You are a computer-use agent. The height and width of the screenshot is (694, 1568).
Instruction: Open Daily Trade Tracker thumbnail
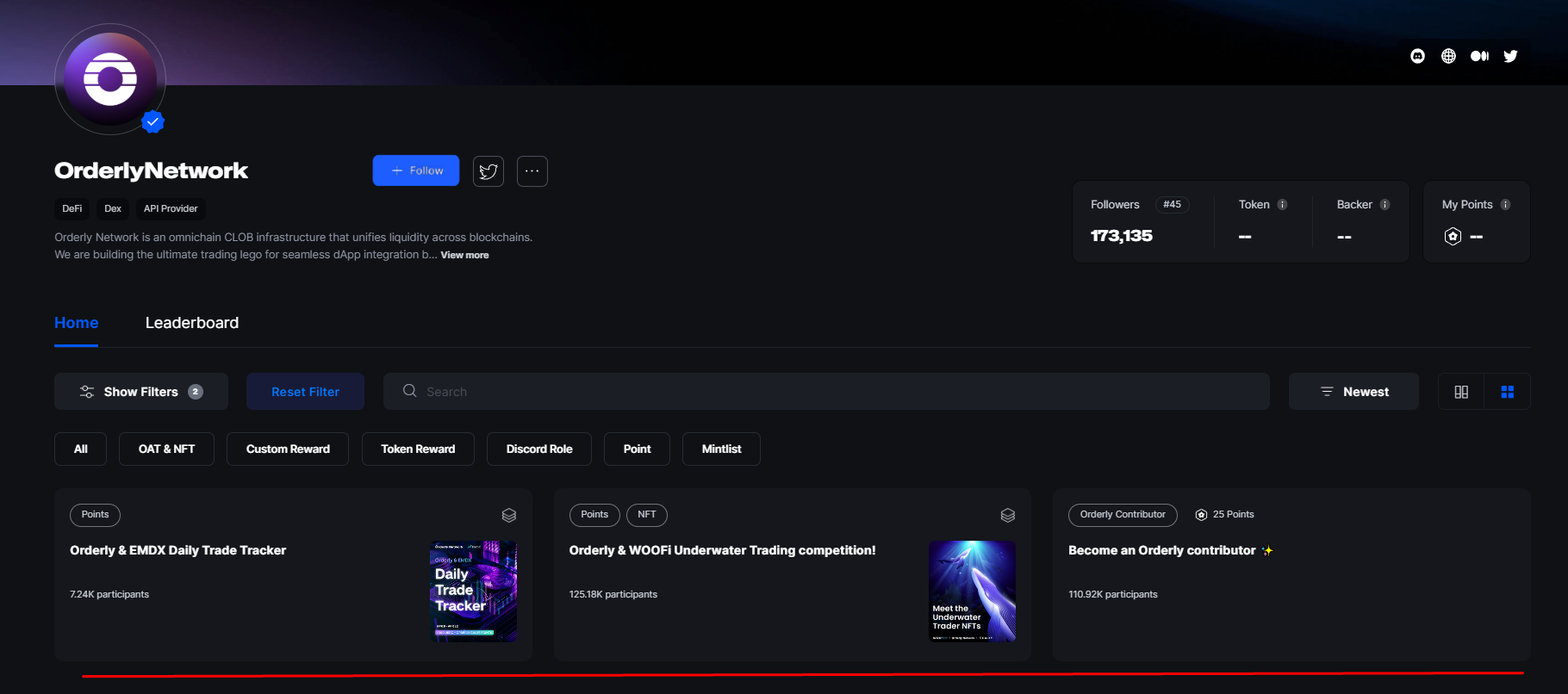pos(473,591)
